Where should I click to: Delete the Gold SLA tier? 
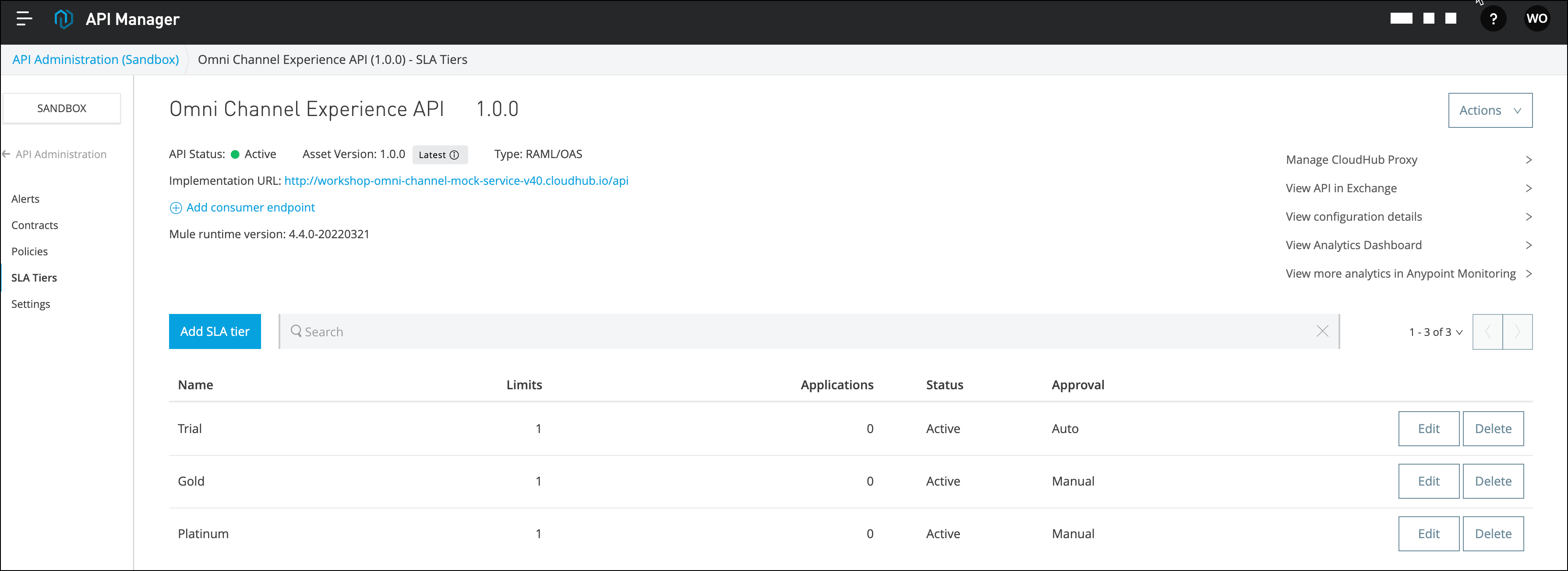click(x=1493, y=481)
